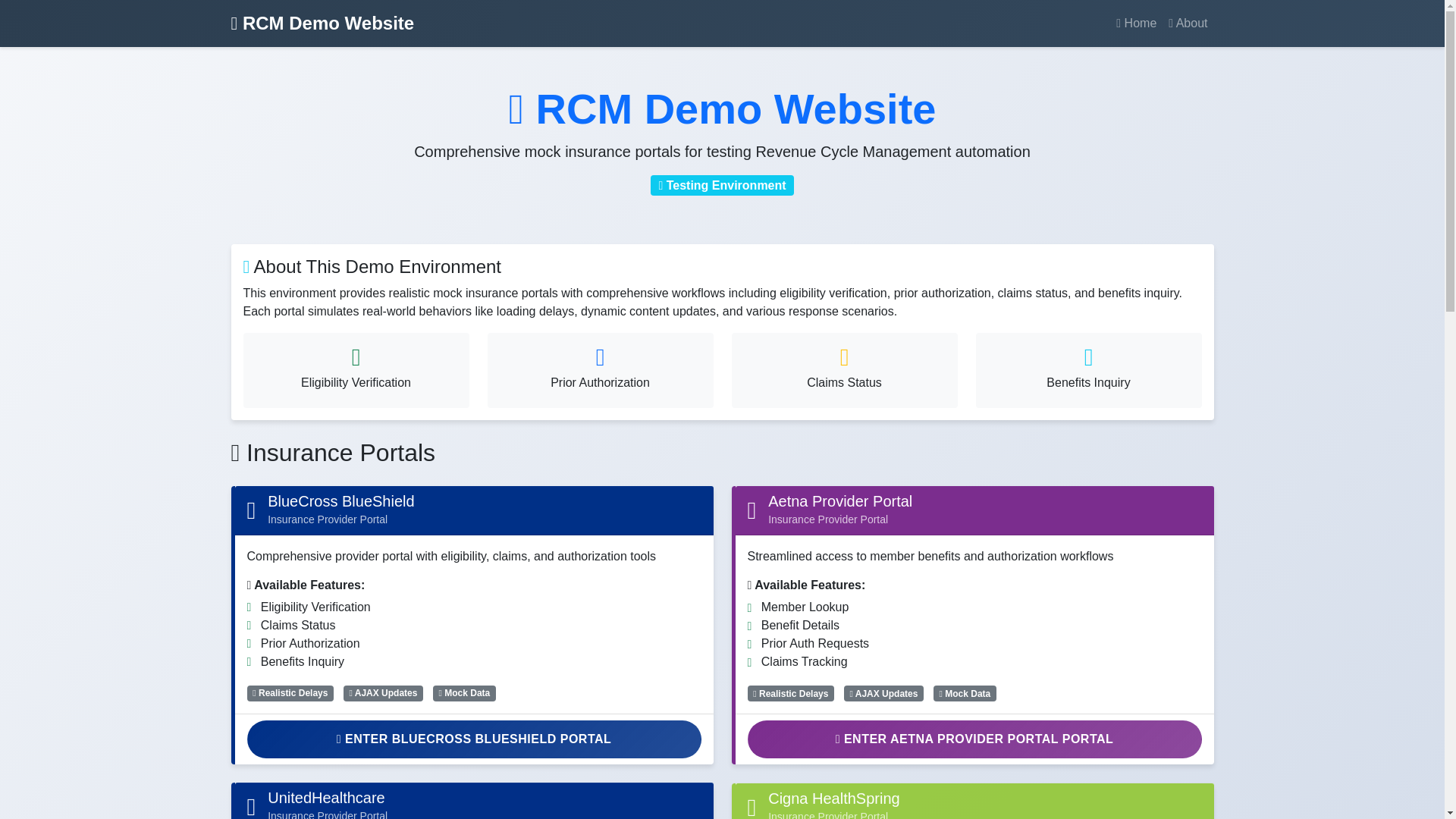The height and width of the screenshot is (819, 1456).
Task: Click the RCM Demo Website navbar brand
Action: pos(322,24)
